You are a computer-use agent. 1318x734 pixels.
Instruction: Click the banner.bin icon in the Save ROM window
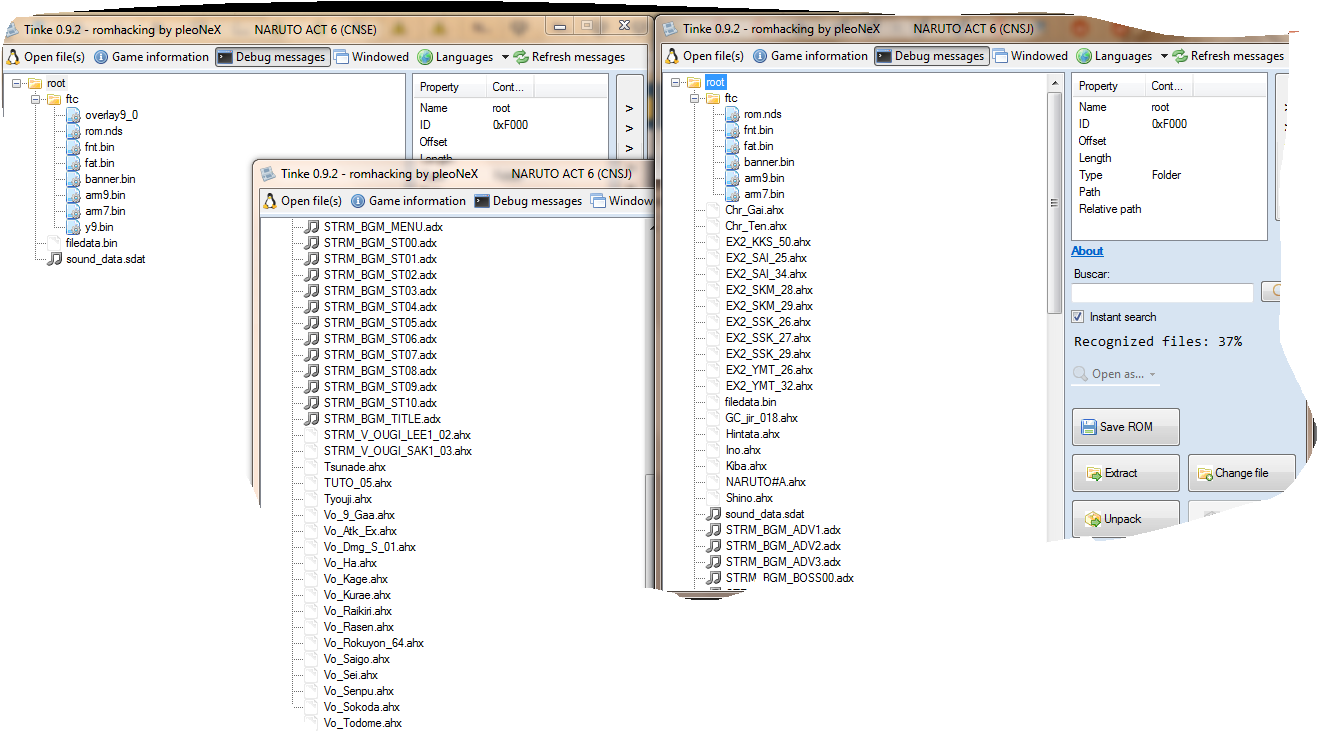(732, 162)
